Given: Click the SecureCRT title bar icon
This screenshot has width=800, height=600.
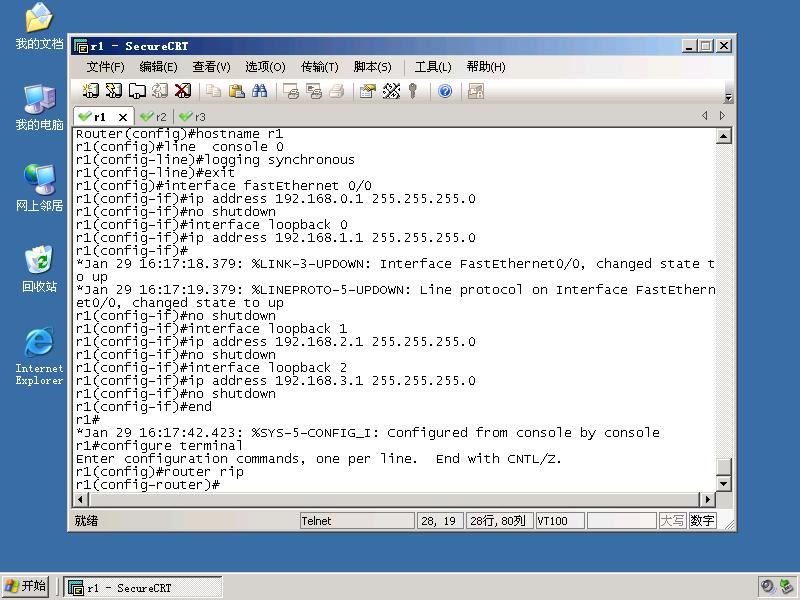Looking at the screenshot, I should pyautogui.click(x=81, y=46).
